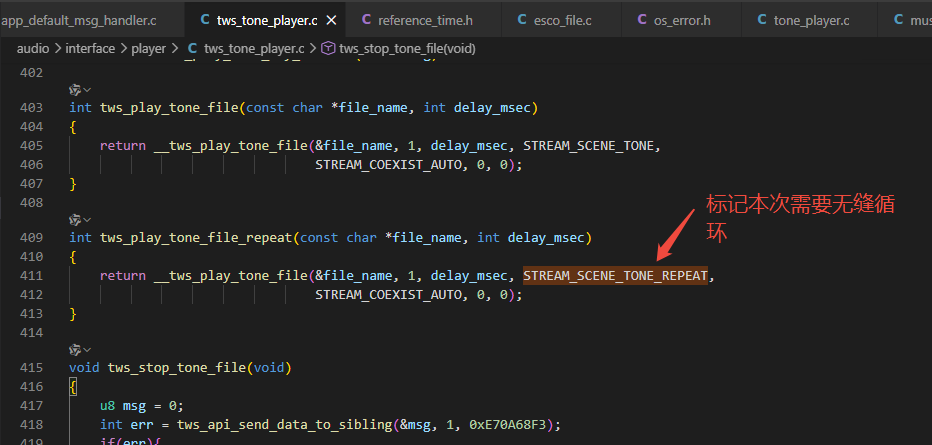This screenshot has width=932, height=445.
Task: Open the reference_time.h tab
Action: (x=425, y=20)
